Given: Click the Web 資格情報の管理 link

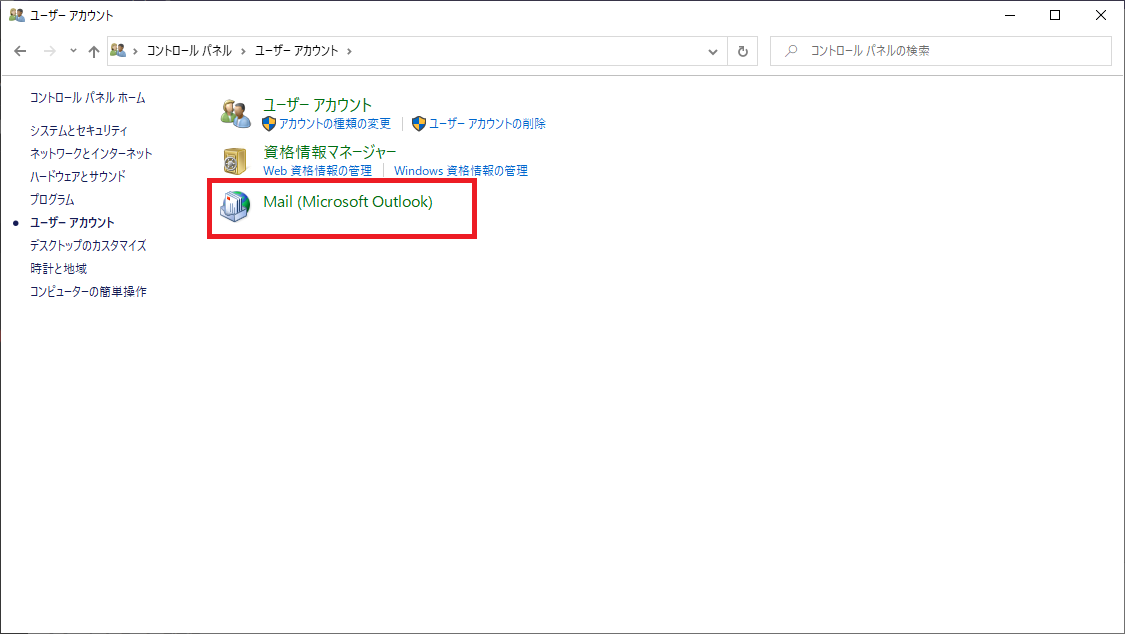Looking at the screenshot, I should tap(317, 171).
